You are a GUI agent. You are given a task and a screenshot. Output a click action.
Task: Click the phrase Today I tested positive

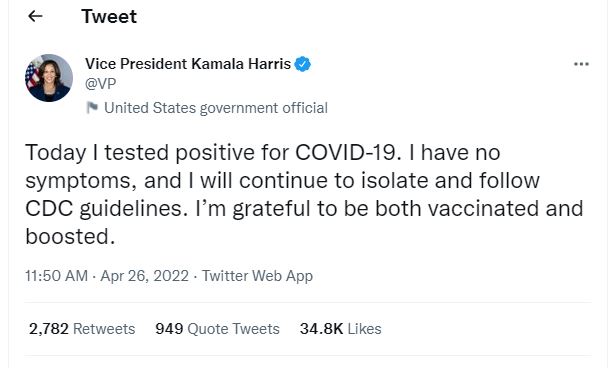click(140, 153)
